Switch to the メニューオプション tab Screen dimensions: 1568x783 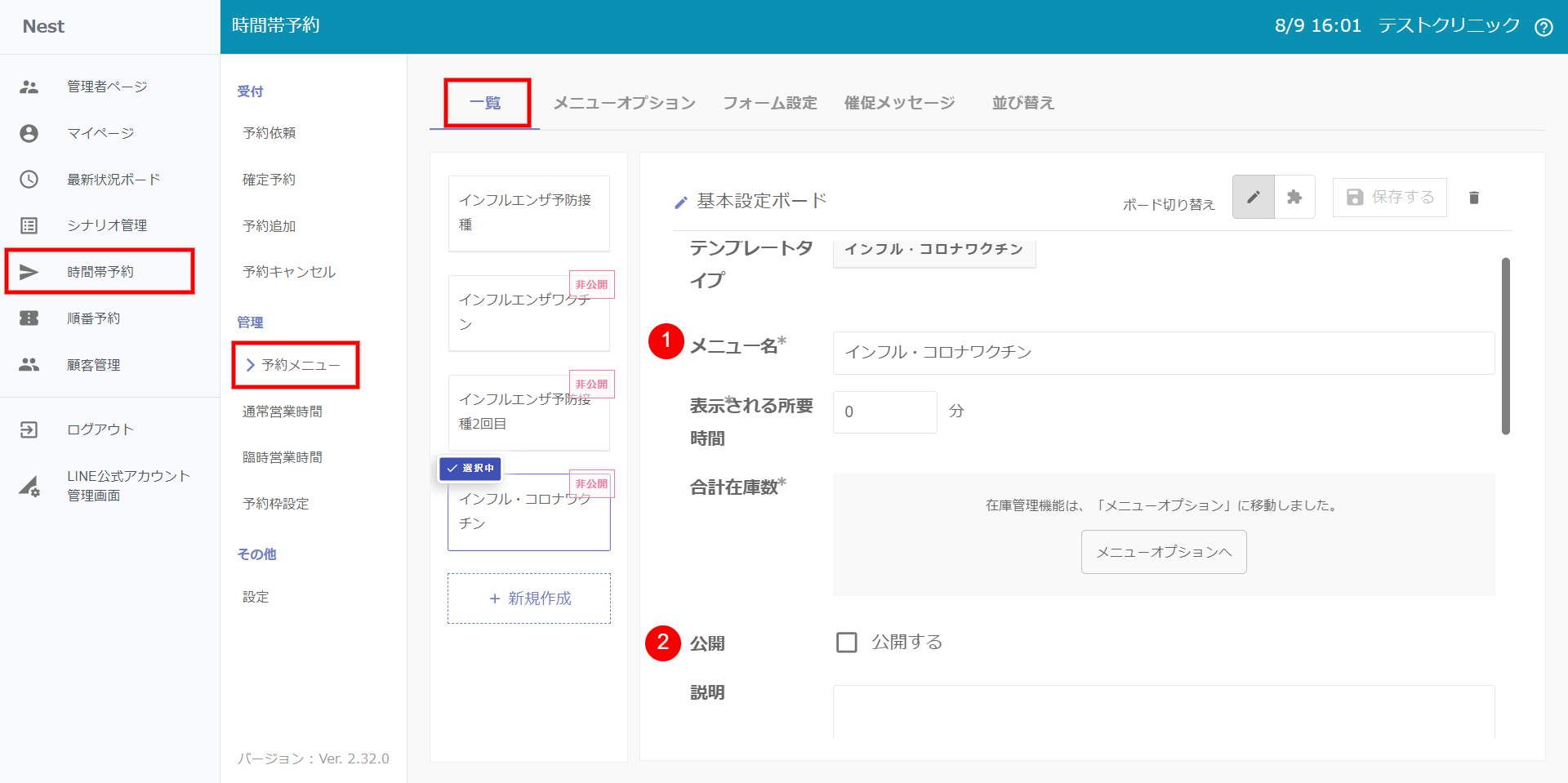pyautogui.click(x=624, y=103)
